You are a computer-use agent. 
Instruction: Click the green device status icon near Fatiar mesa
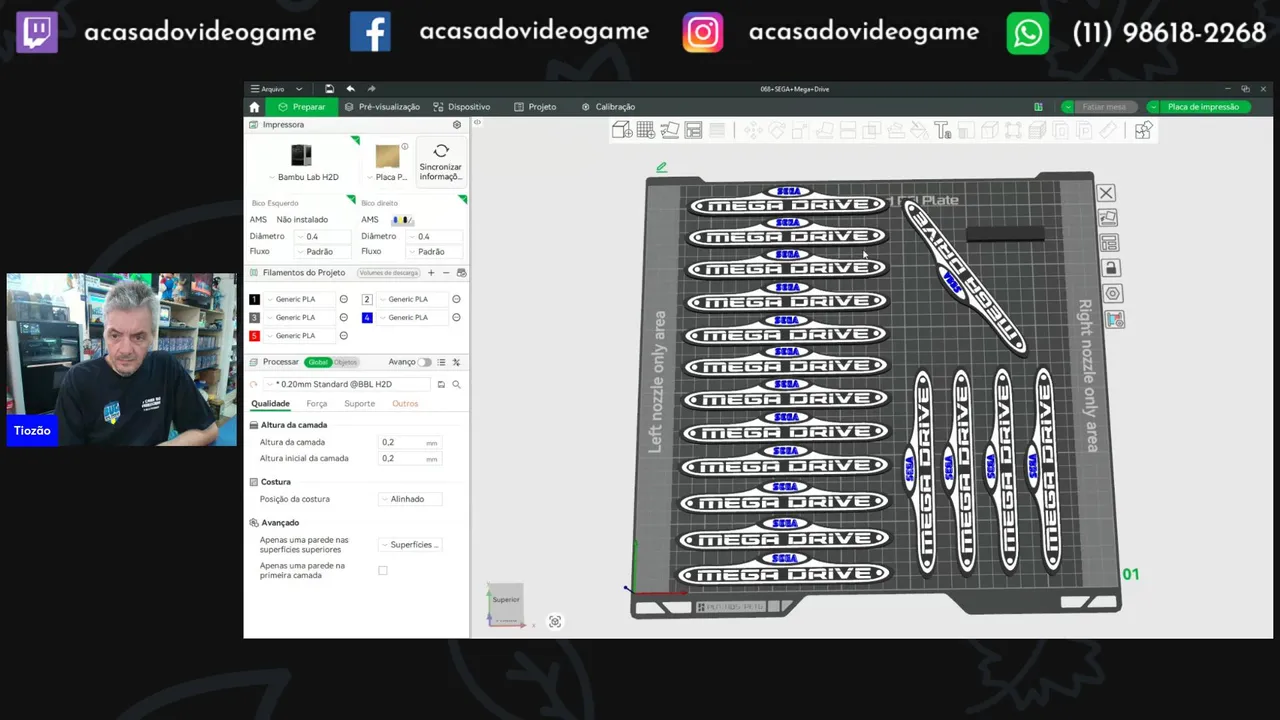point(1038,107)
